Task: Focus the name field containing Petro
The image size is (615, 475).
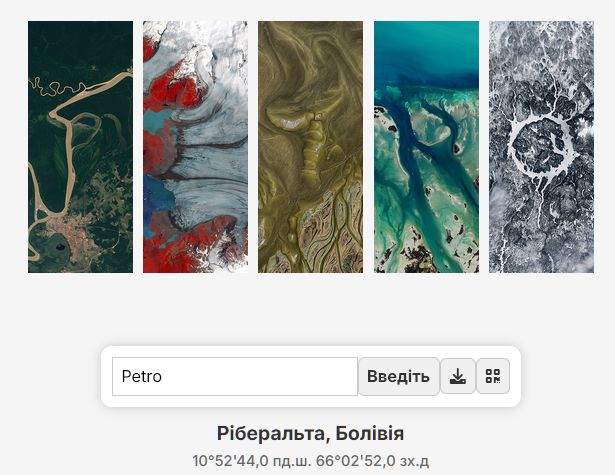Action: [x=234, y=376]
